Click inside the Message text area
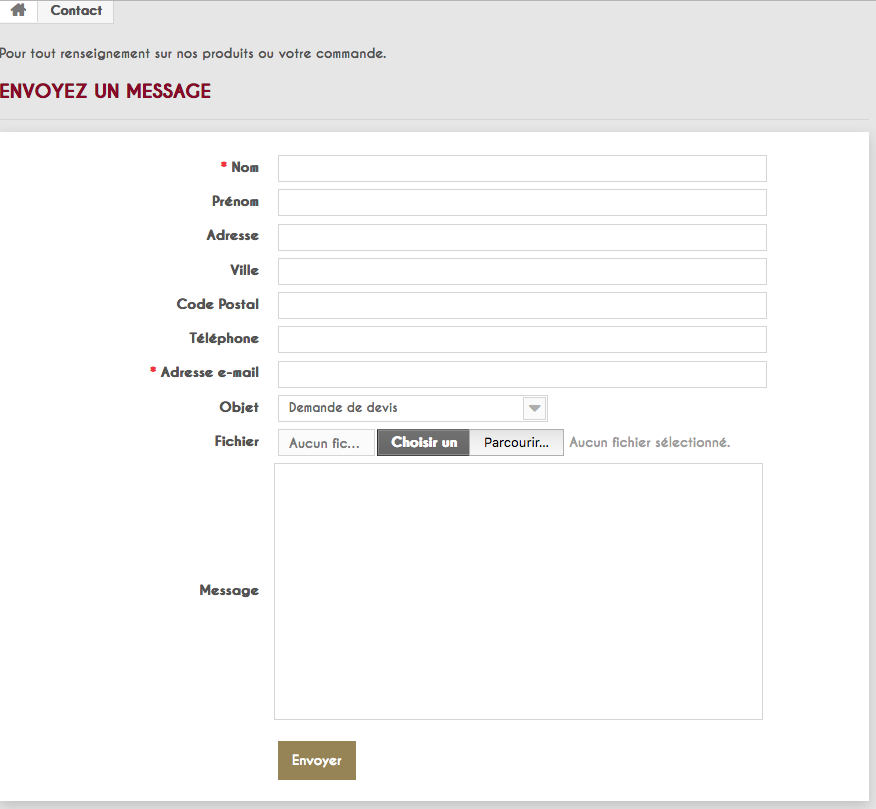 pos(518,591)
